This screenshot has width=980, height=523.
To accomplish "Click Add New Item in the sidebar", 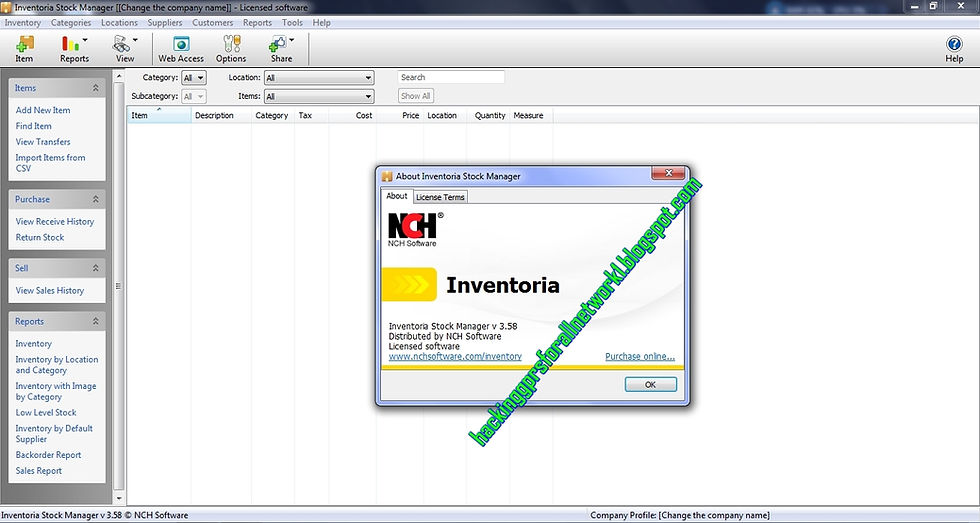I will point(43,110).
